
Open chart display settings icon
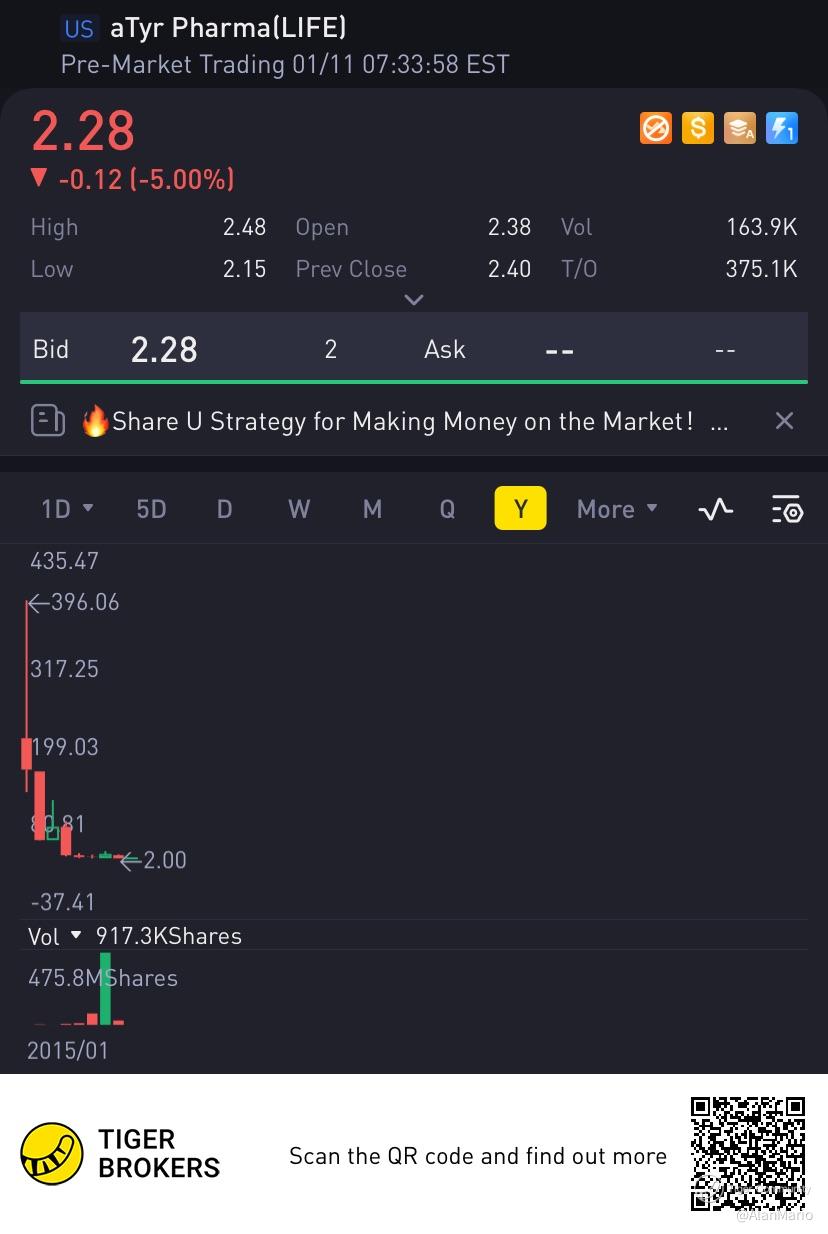(x=787, y=509)
